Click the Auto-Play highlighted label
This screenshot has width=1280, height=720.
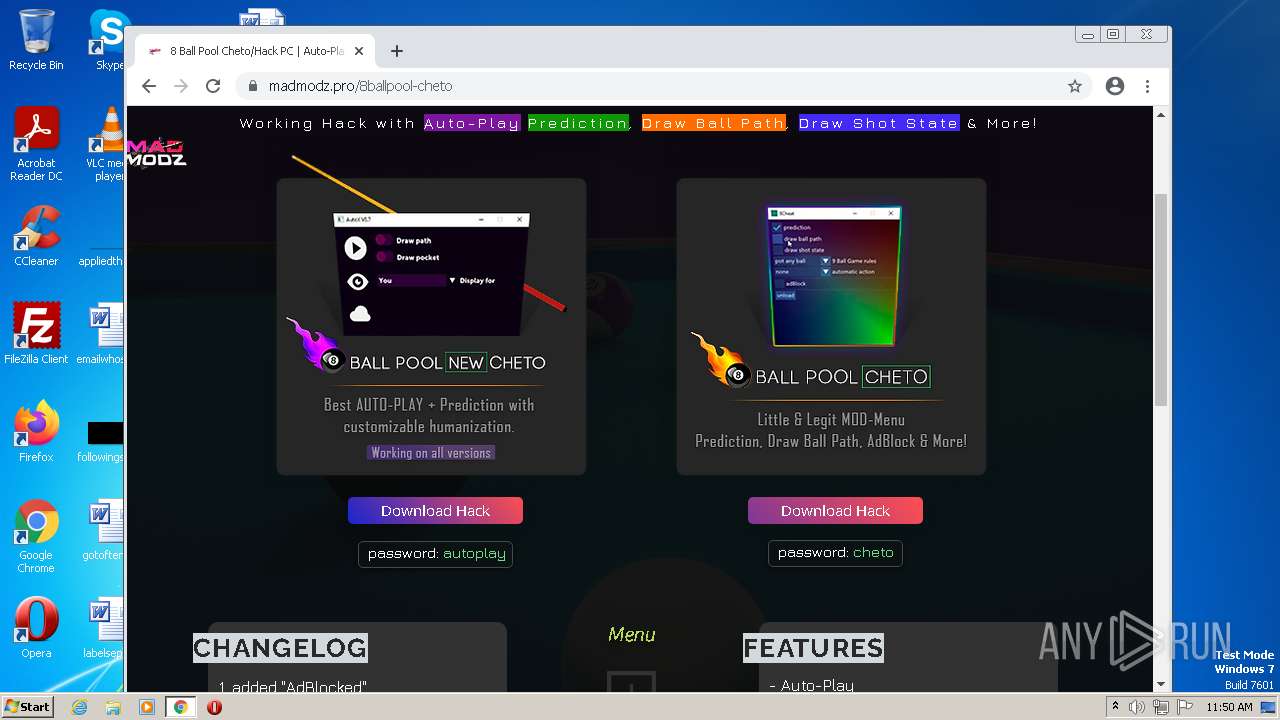[472, 123]
